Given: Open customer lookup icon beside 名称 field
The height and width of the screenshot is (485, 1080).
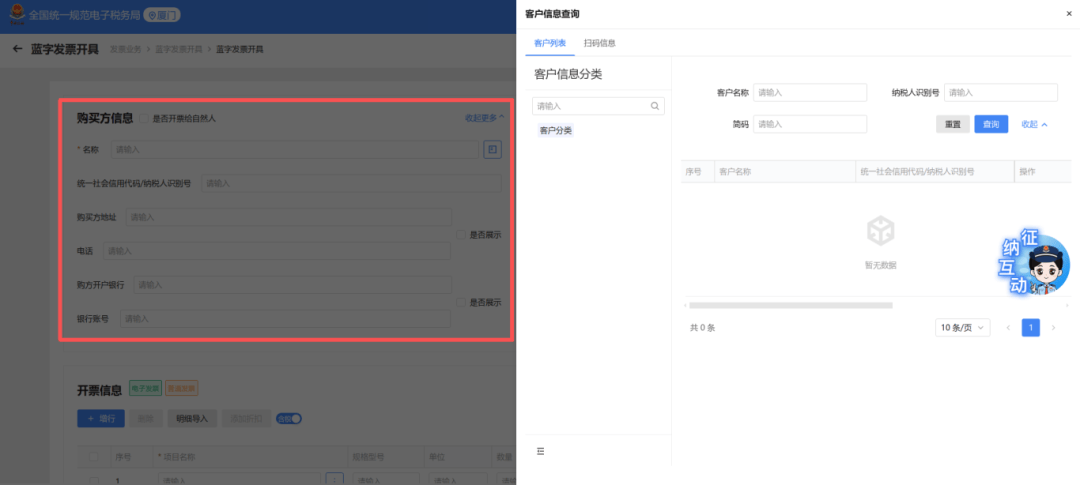Looking at the screenshot, I should [x=492, y=149].
